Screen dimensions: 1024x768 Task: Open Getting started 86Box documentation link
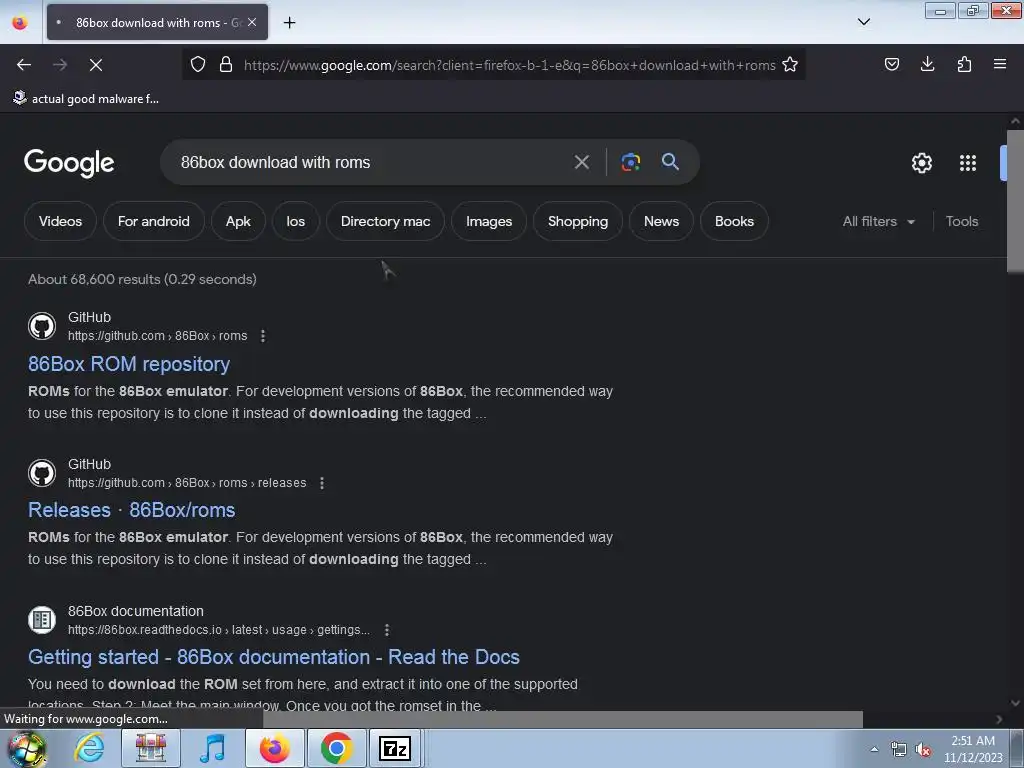[274, 657]
